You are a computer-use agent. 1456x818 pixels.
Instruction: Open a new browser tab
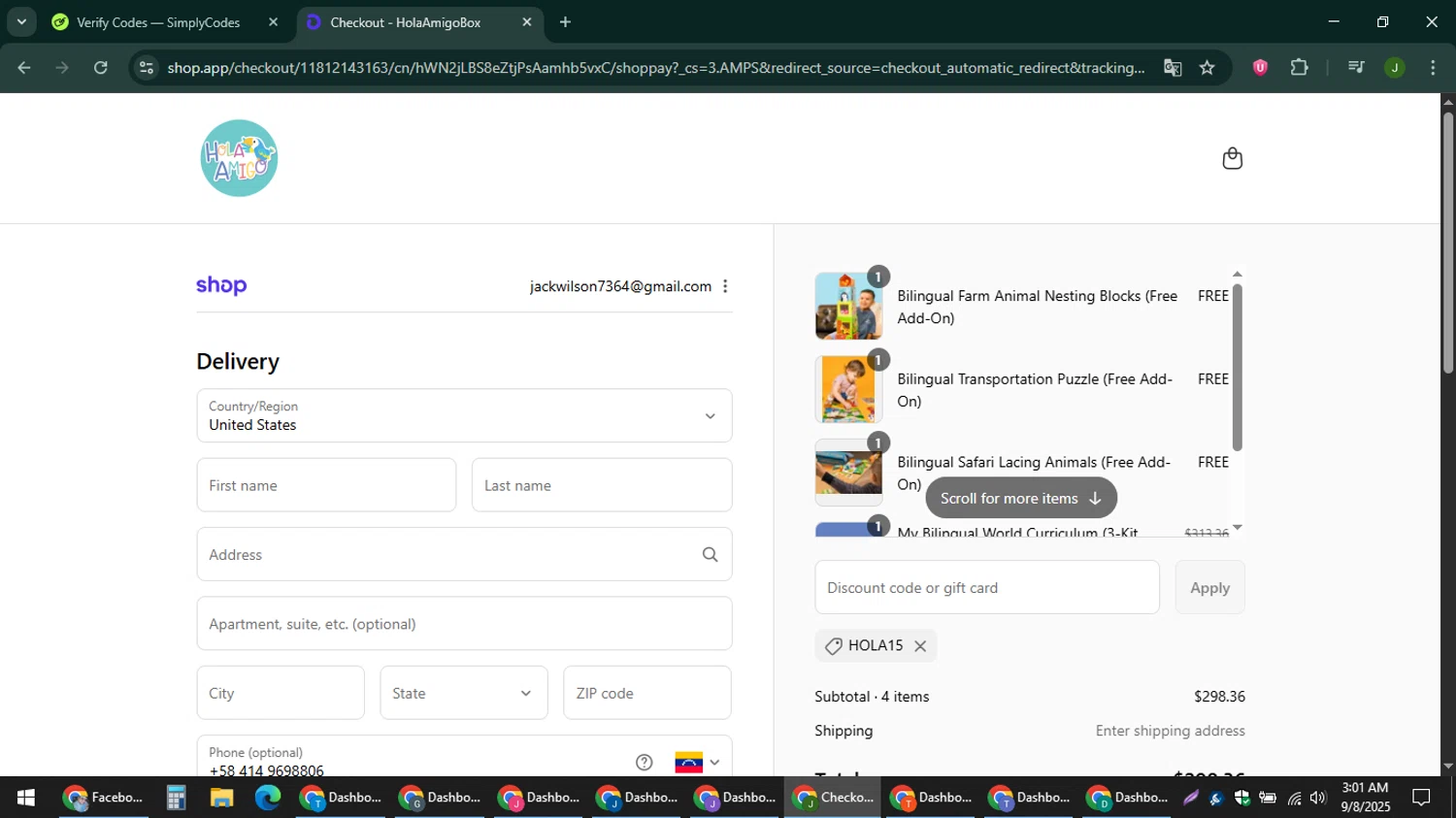(565, 22)
